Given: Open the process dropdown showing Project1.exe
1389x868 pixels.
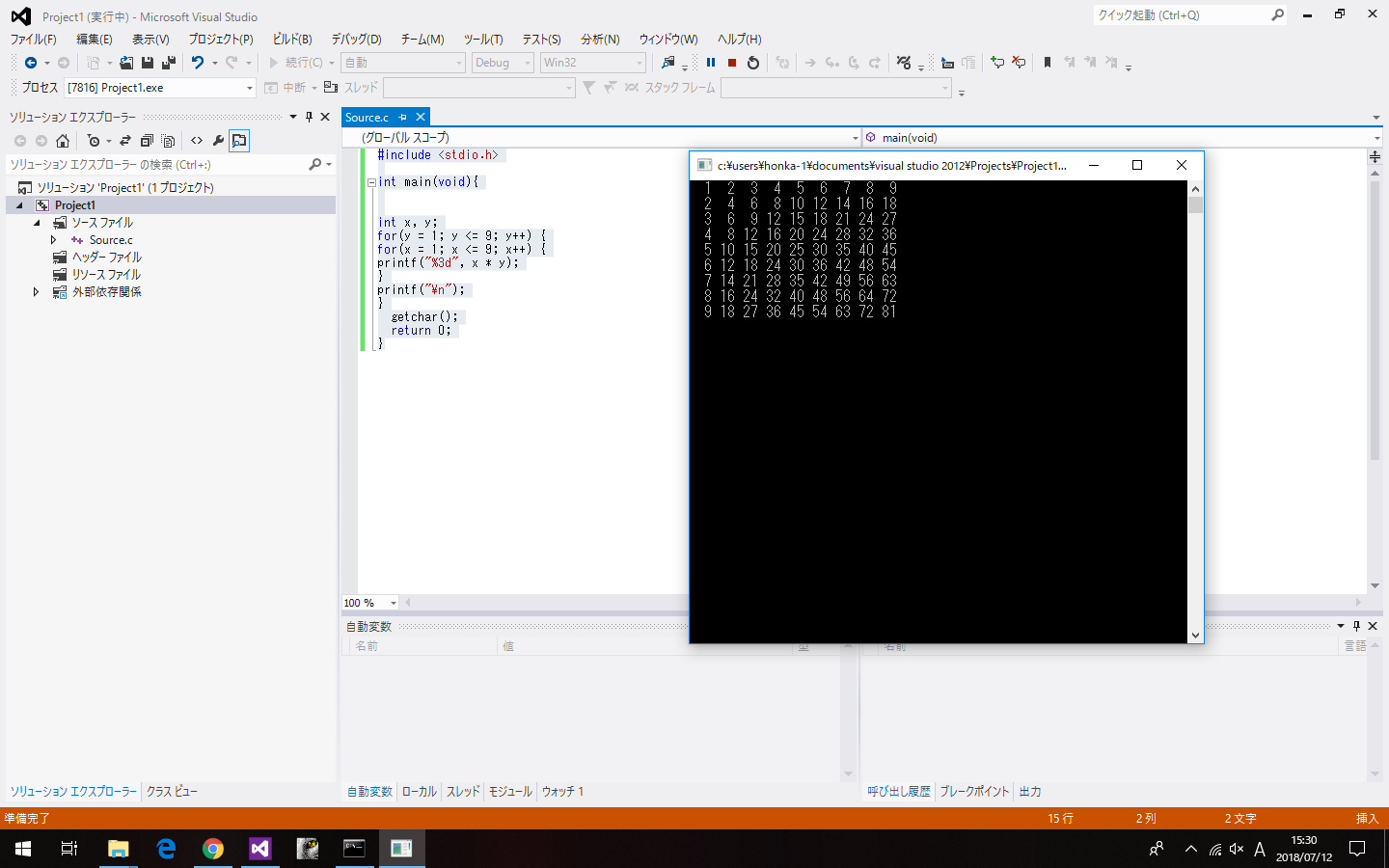Looking at the screenshot, I should pos(249,88).
